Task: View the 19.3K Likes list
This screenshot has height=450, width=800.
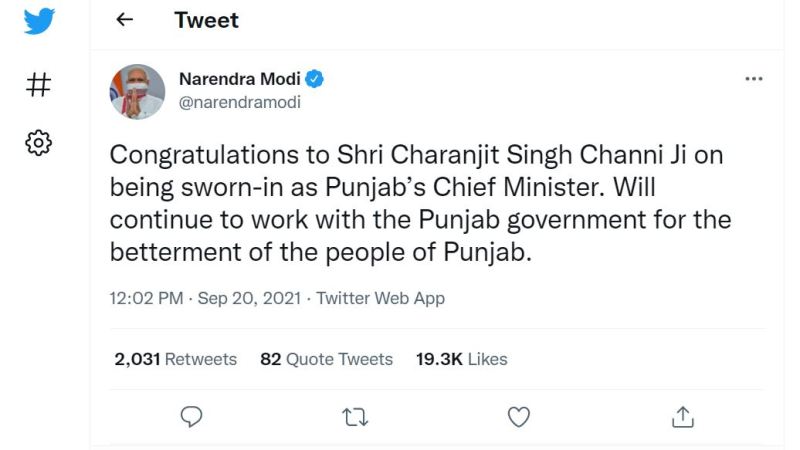Action: (462, 359)
